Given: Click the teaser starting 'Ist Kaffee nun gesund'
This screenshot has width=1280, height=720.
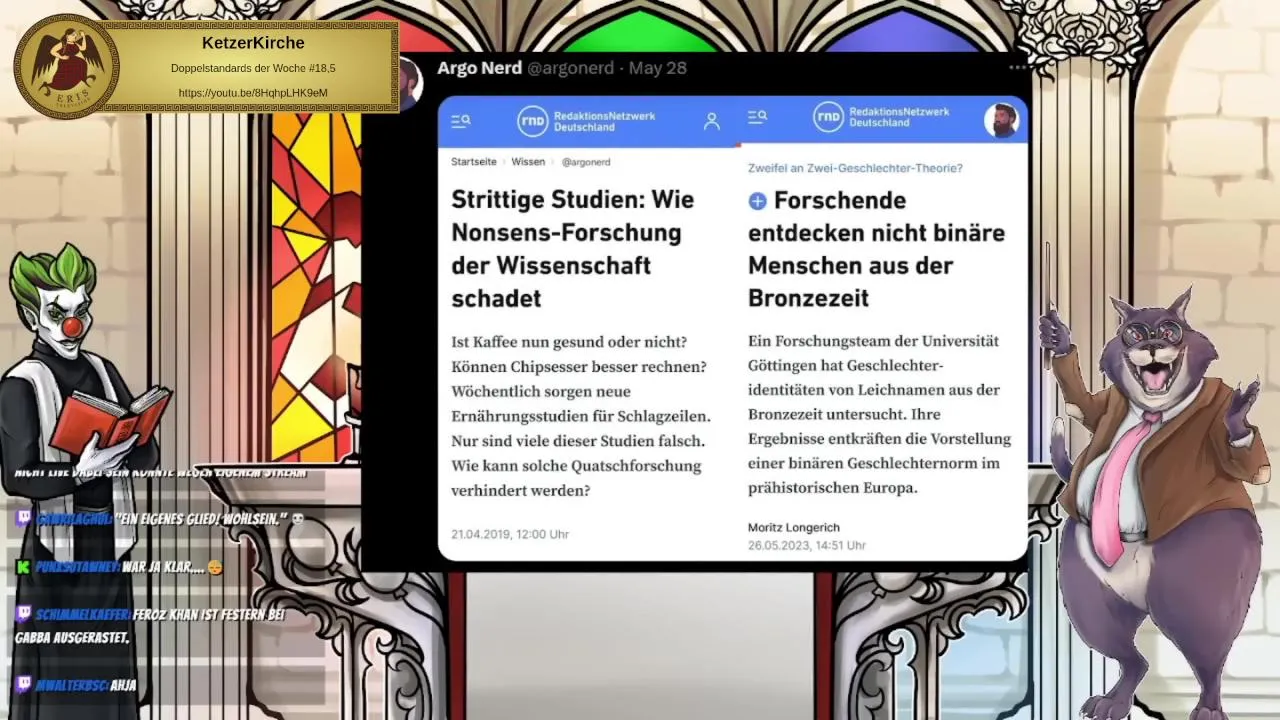Looking at the screenshot, I should tap(581, 416).
